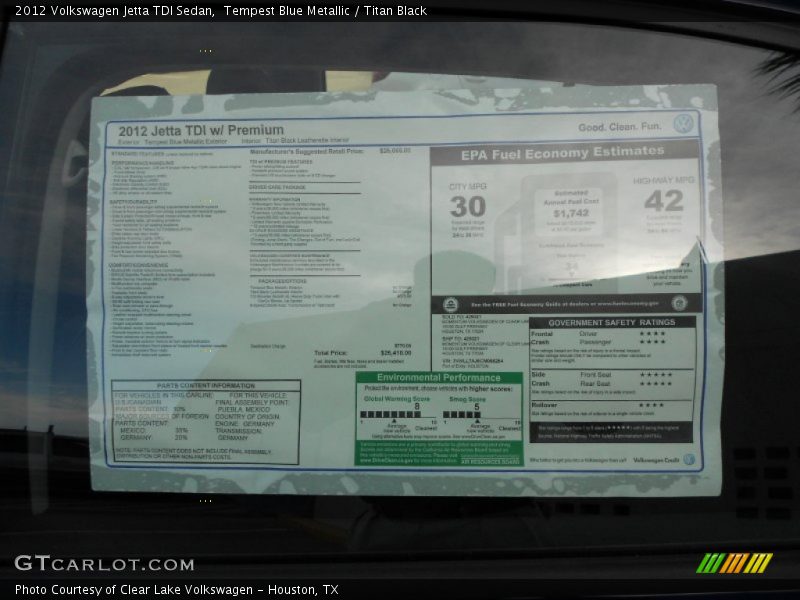The width and height of the screenshot is (800, 600).
Task: Click the City MPG 30 value
Action: 467,206
